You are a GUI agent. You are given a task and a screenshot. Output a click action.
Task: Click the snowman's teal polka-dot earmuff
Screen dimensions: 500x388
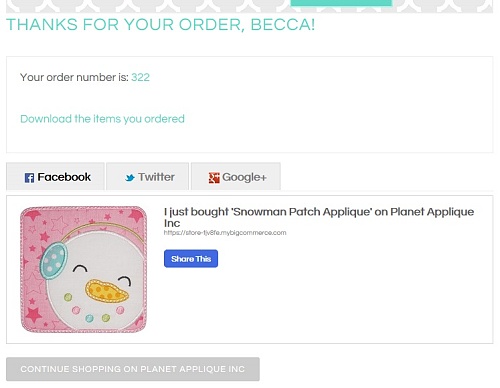click(x=53, y=258)
